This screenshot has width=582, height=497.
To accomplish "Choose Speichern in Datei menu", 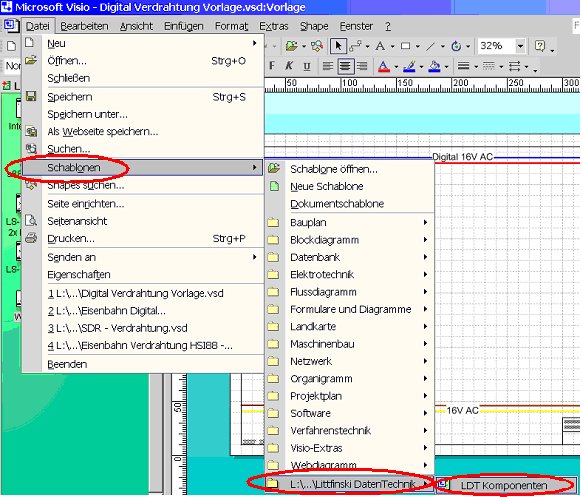I will (x=143, y=97).
